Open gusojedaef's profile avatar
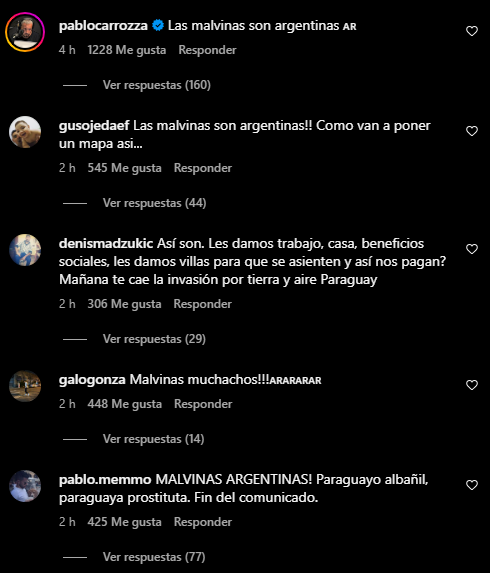Image resolution: width=490 pixels, height=573 pixels. click(25, 132)
